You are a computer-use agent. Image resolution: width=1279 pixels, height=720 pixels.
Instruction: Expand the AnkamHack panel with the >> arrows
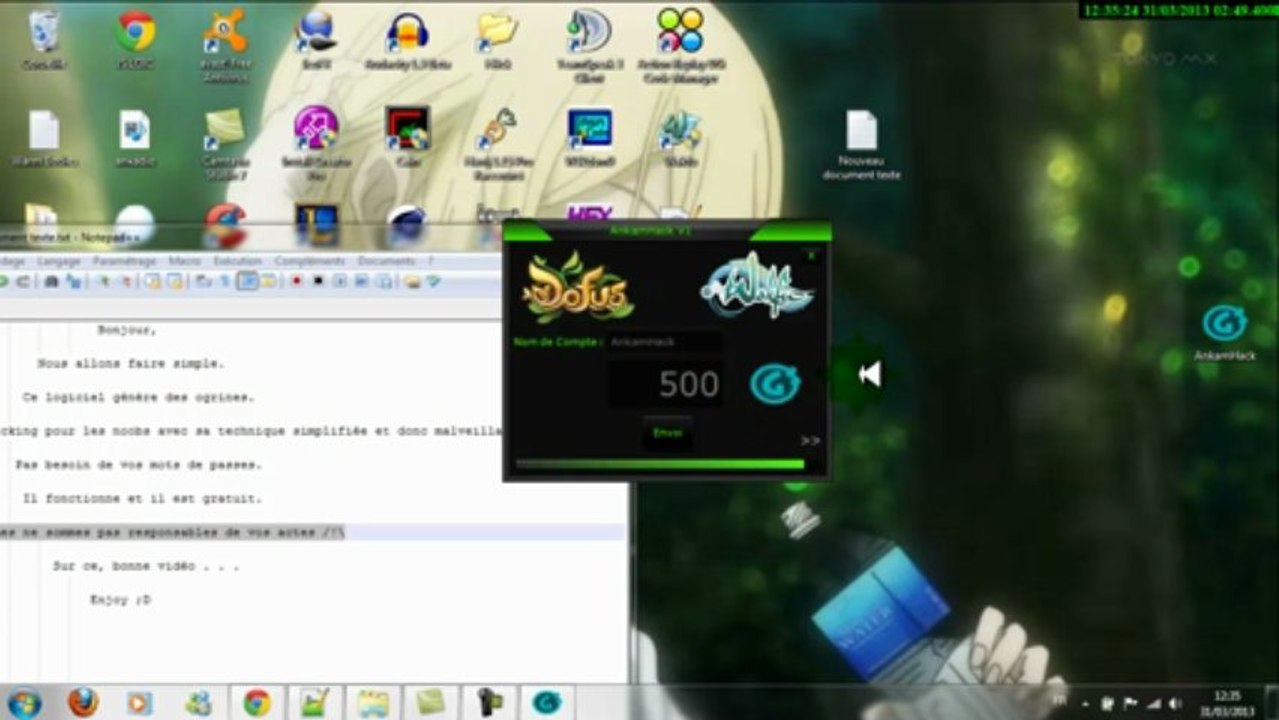tap(810, 440)
